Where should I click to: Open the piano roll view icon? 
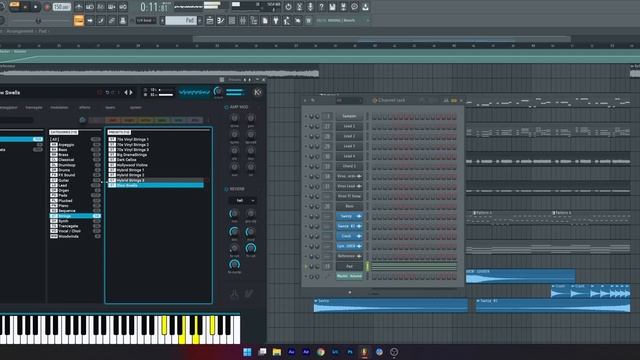point(221,20)
